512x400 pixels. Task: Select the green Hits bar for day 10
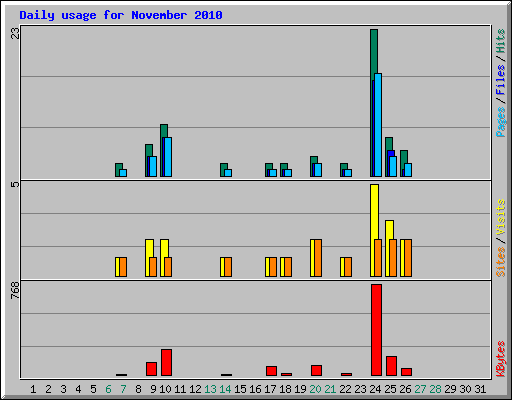[164, 130]
